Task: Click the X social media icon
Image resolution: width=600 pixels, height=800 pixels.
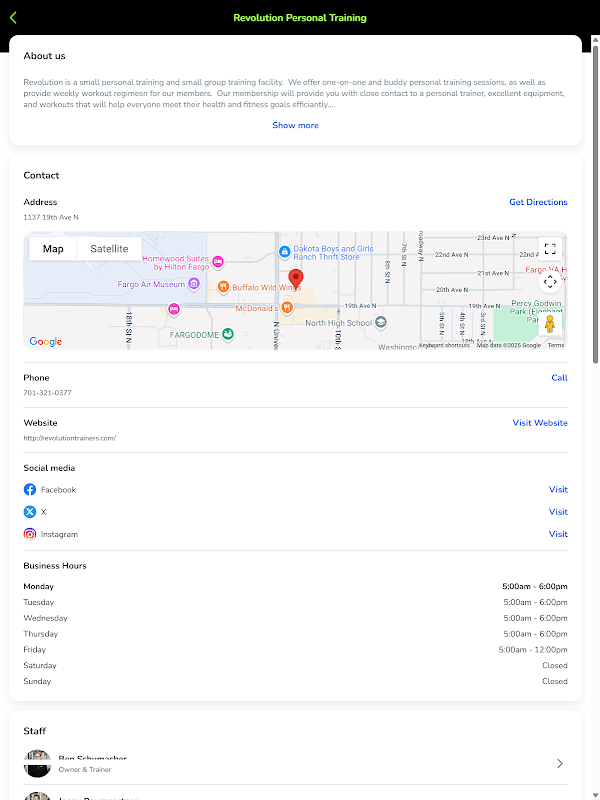Action: pos(30,512)
